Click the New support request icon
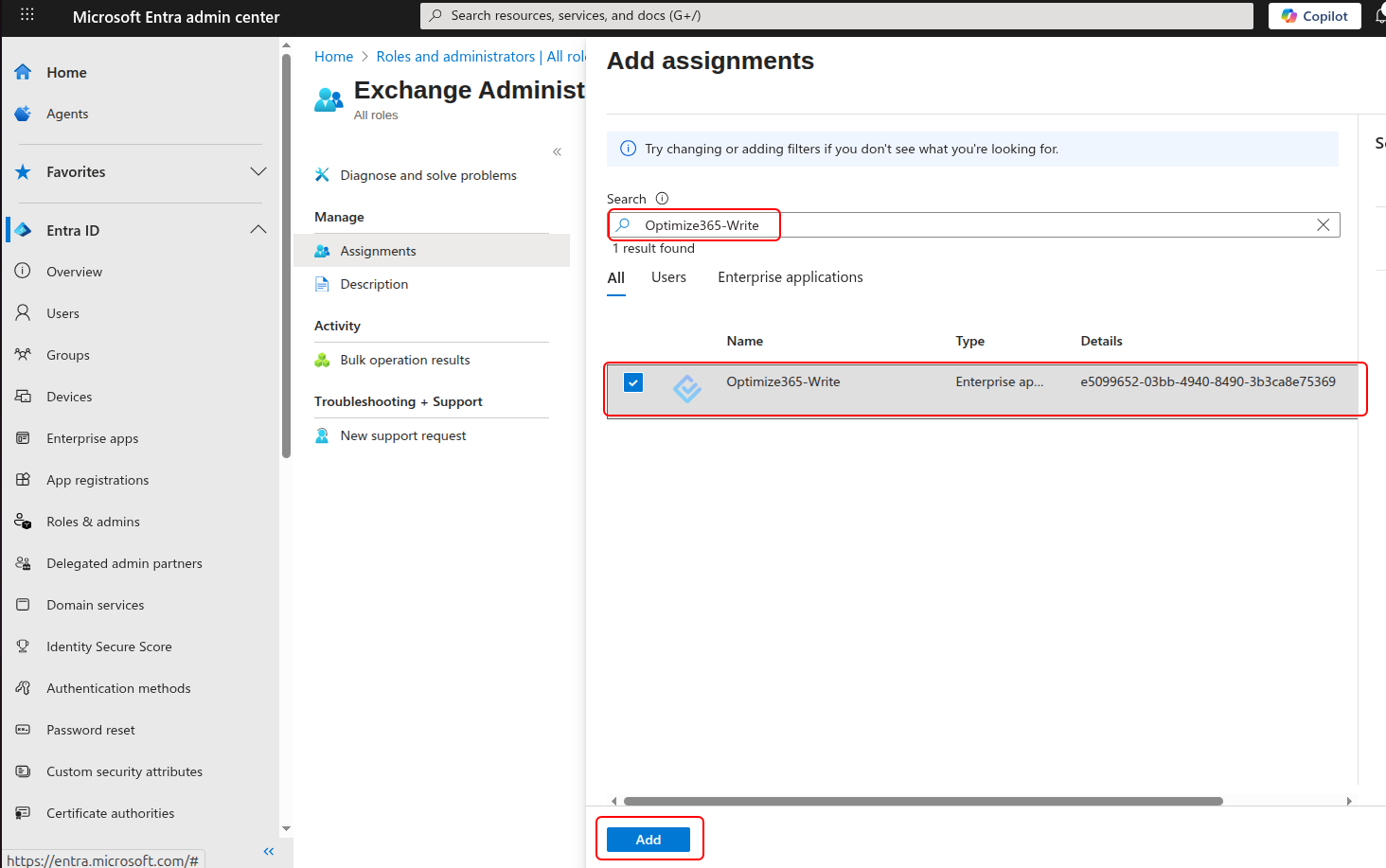The image size is (1386, 868). point(322,435)
